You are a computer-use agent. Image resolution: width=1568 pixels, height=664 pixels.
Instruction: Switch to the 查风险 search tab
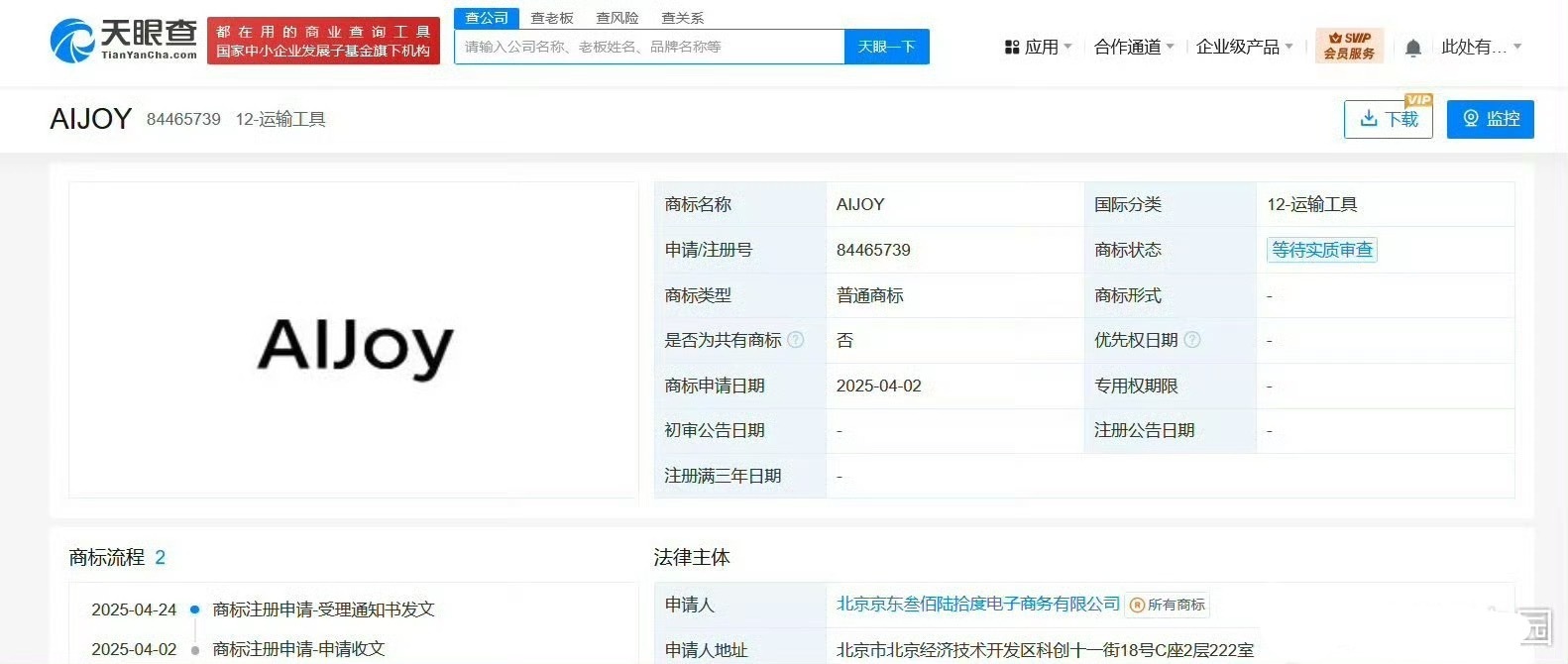(617, 18)
